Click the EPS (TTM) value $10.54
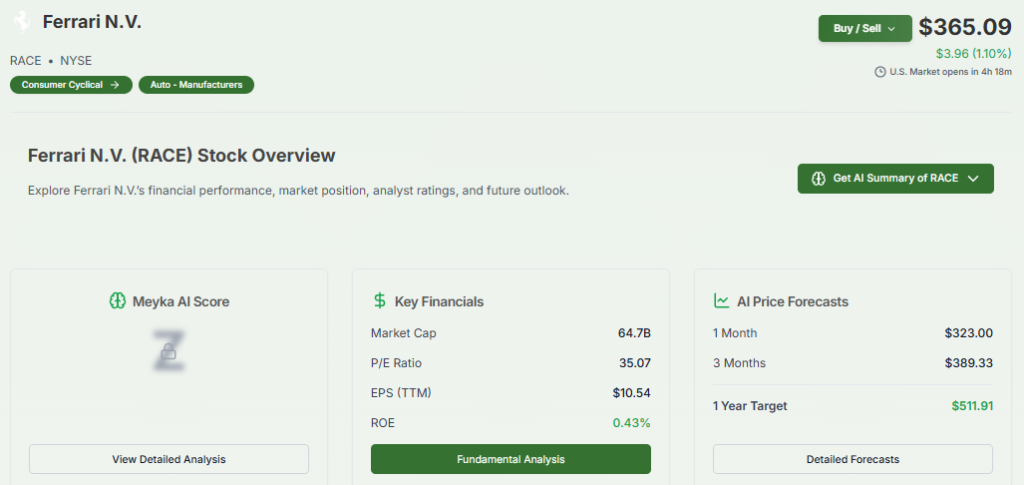The width and height of the screenshot is (1024, 485). (x=632, y=393)
